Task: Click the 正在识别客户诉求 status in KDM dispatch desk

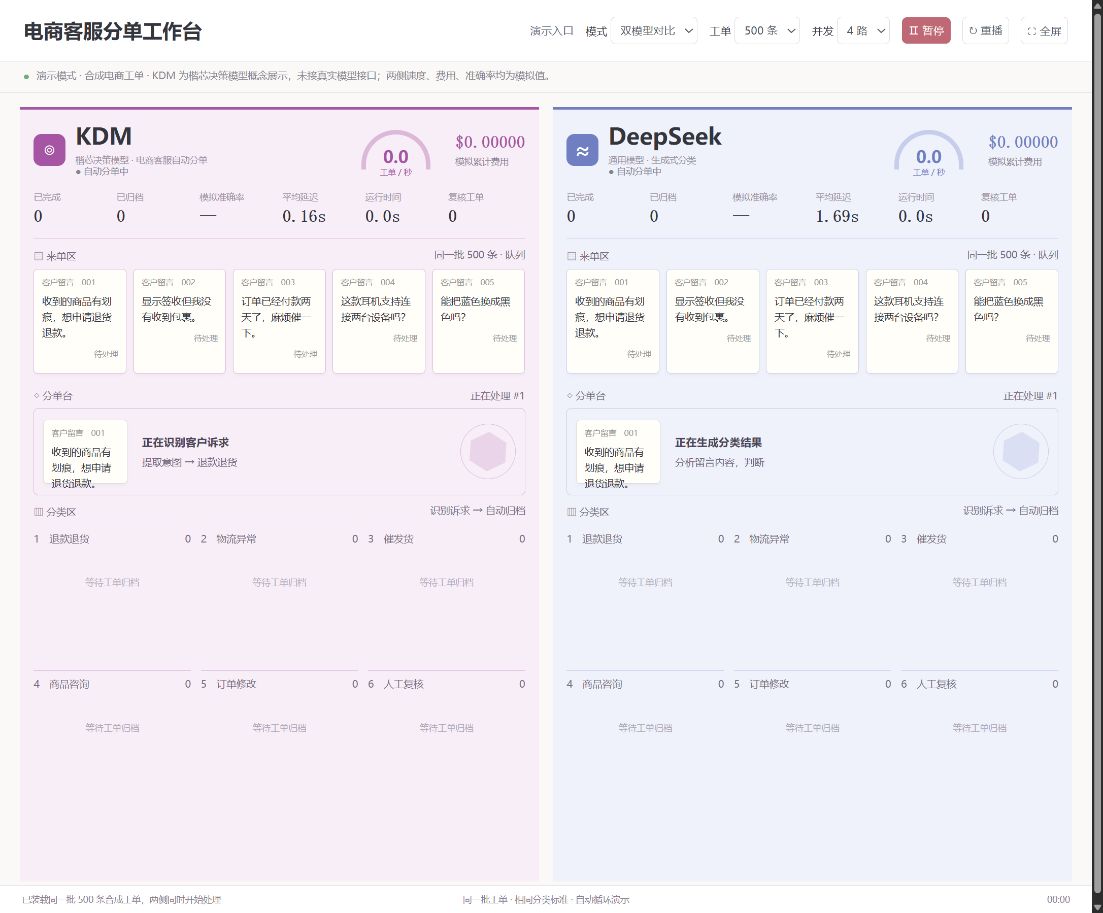Action: click(x=185, y=442)
